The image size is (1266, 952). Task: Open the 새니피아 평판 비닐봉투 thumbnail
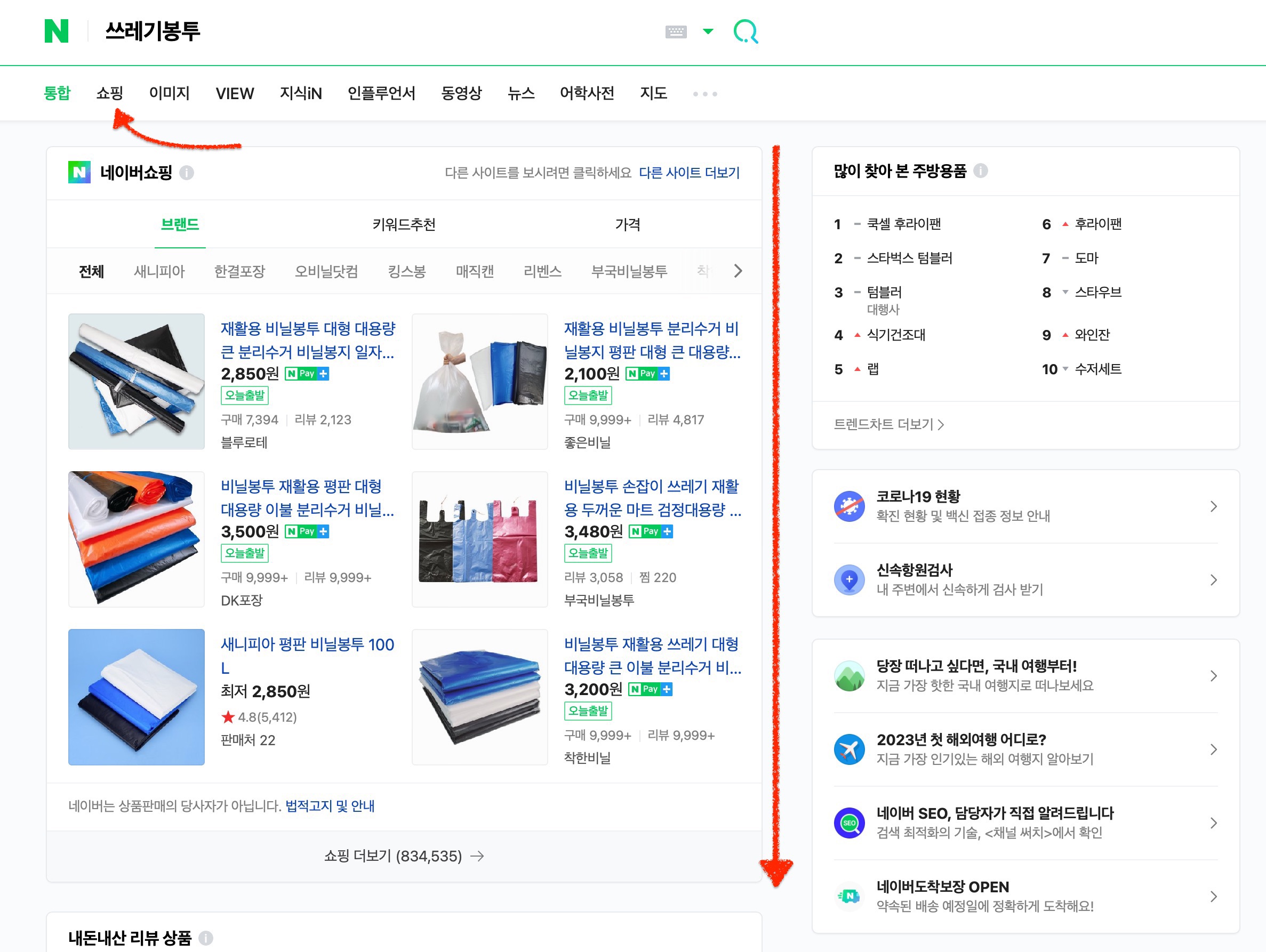click(136, 697)
